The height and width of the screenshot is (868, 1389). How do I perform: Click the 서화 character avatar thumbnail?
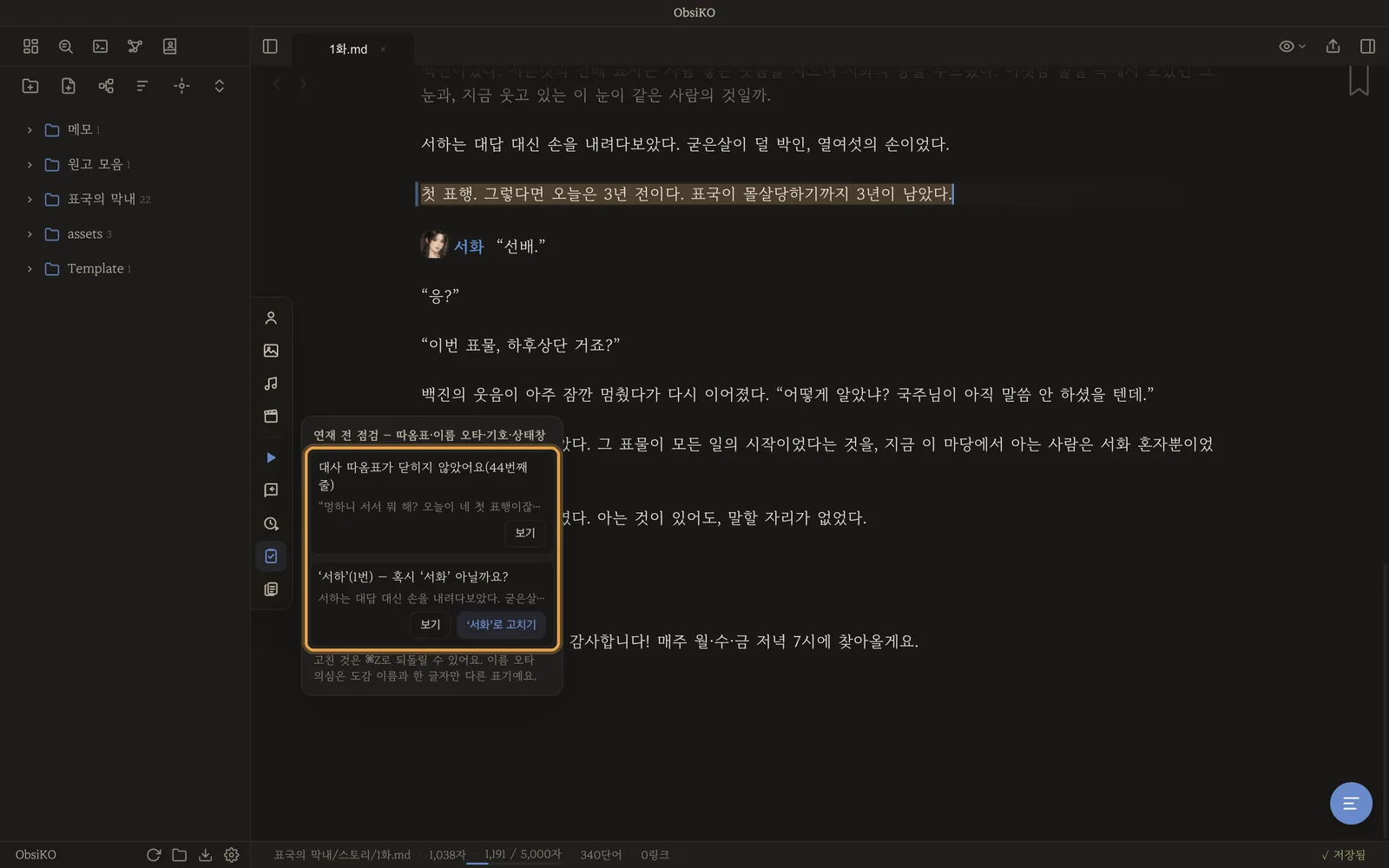tap(434, 245)
